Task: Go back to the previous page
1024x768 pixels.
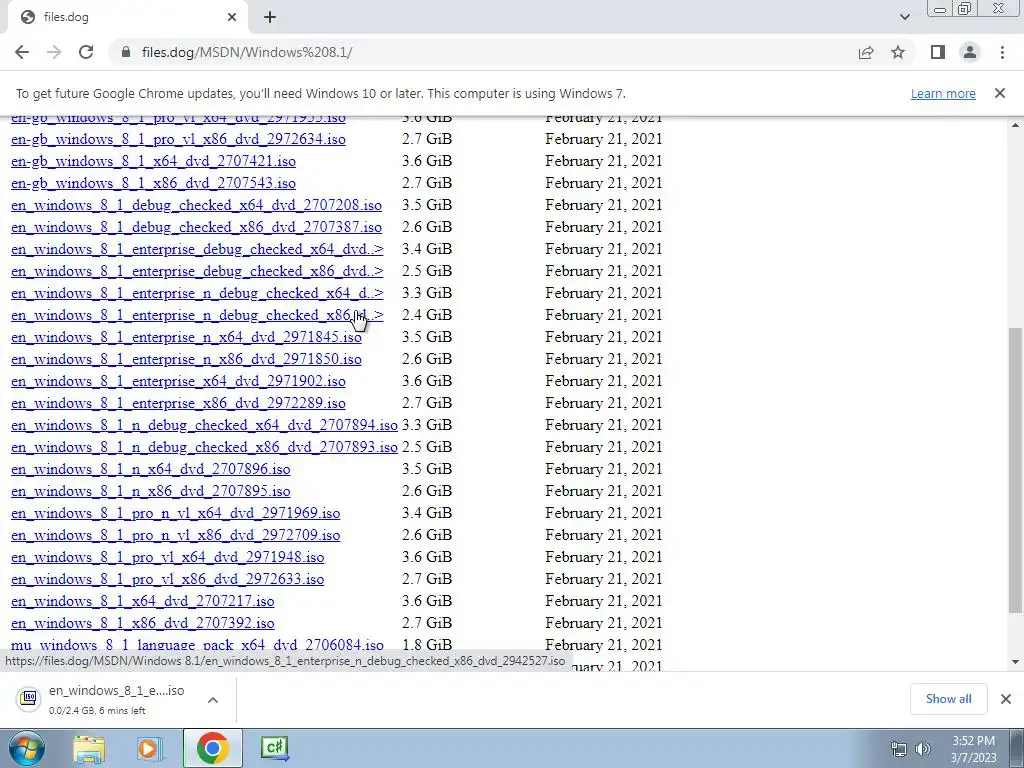Action: point(22,52)
